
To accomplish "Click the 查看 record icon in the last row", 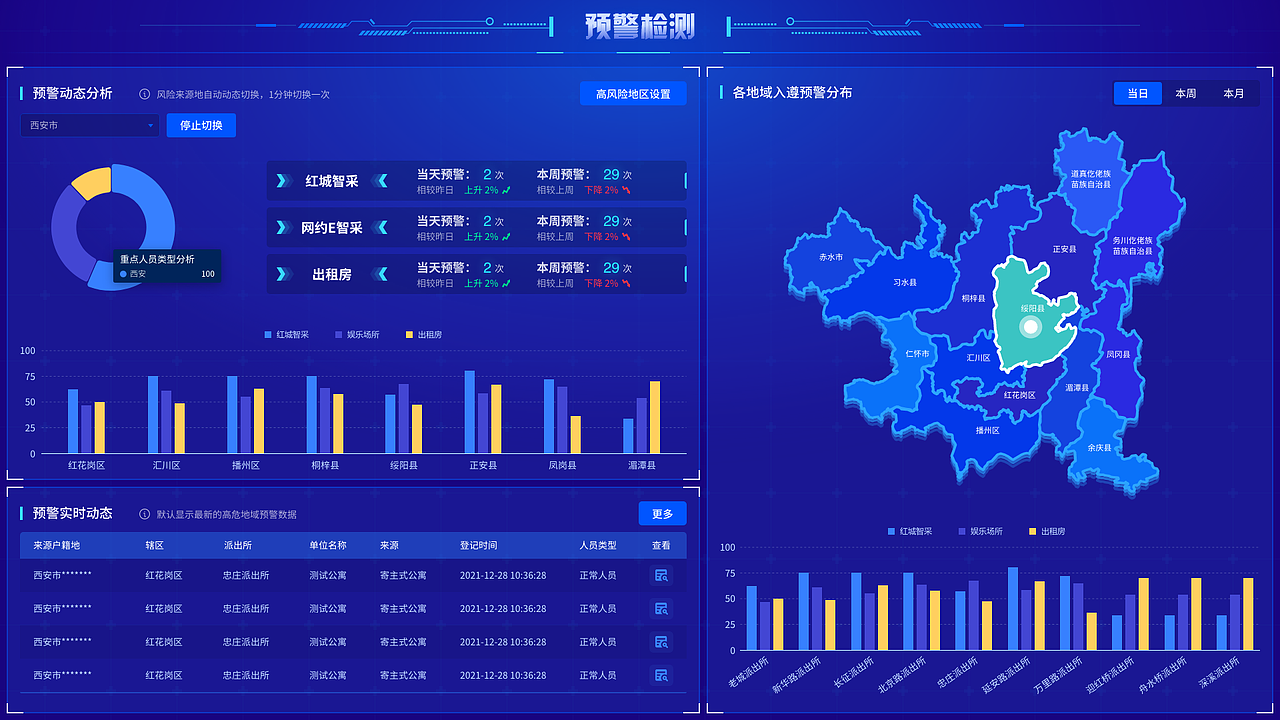I will coord(661,675).
